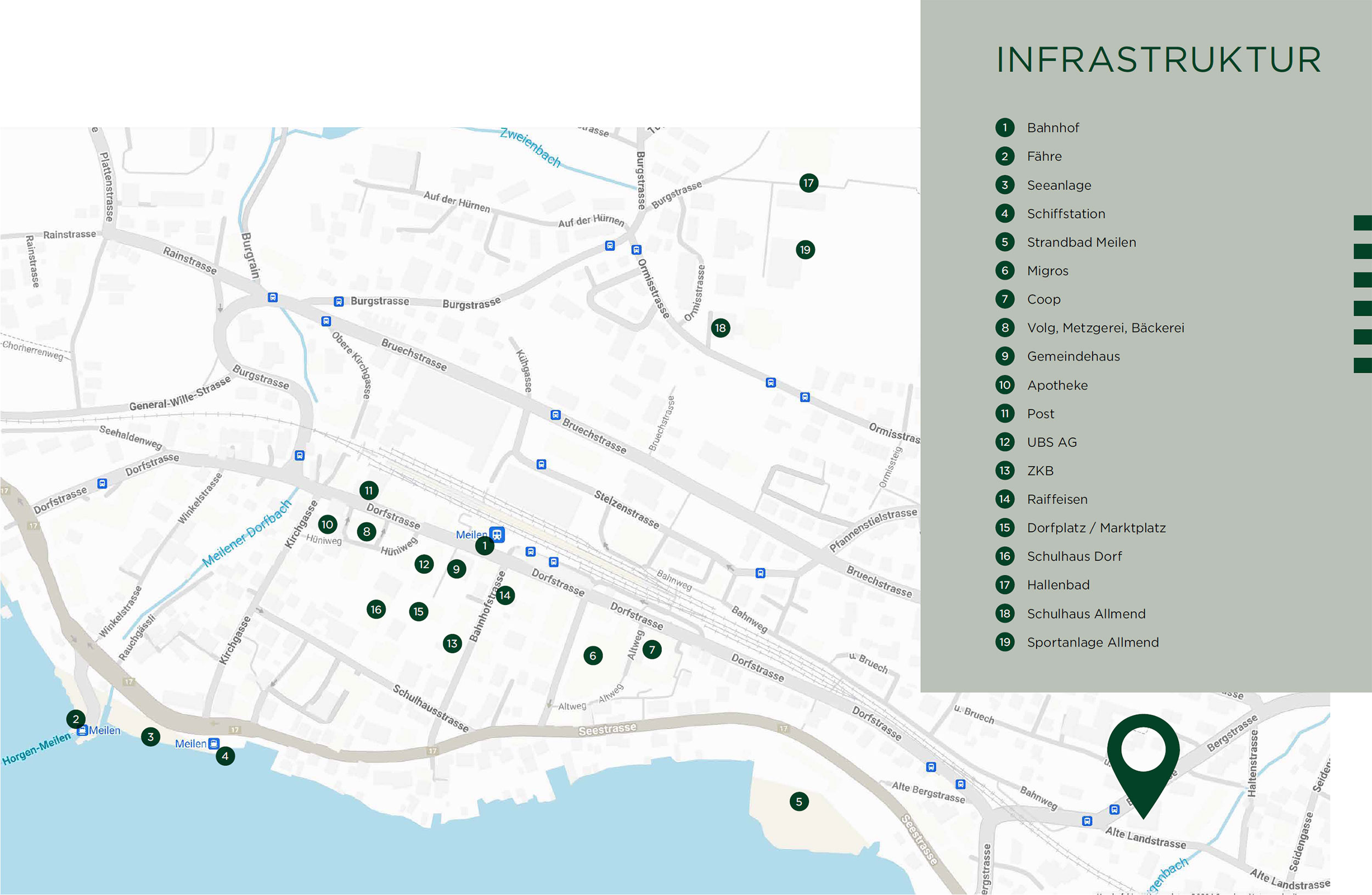Screen dimensions: 1372x895
Task: Click legend number 14 Raiffeisen circle
Action: click(x=1004, y=499)
